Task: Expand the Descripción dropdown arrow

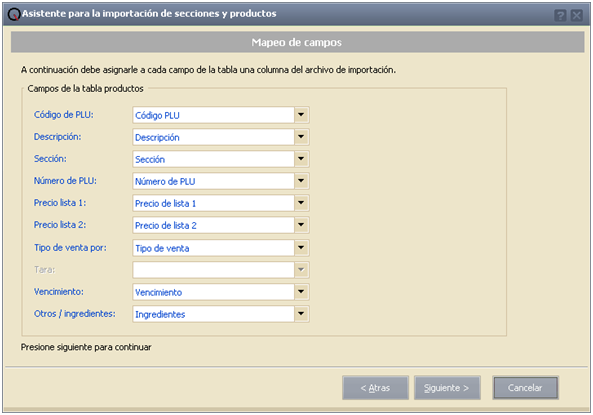Action: click(301, 137)
